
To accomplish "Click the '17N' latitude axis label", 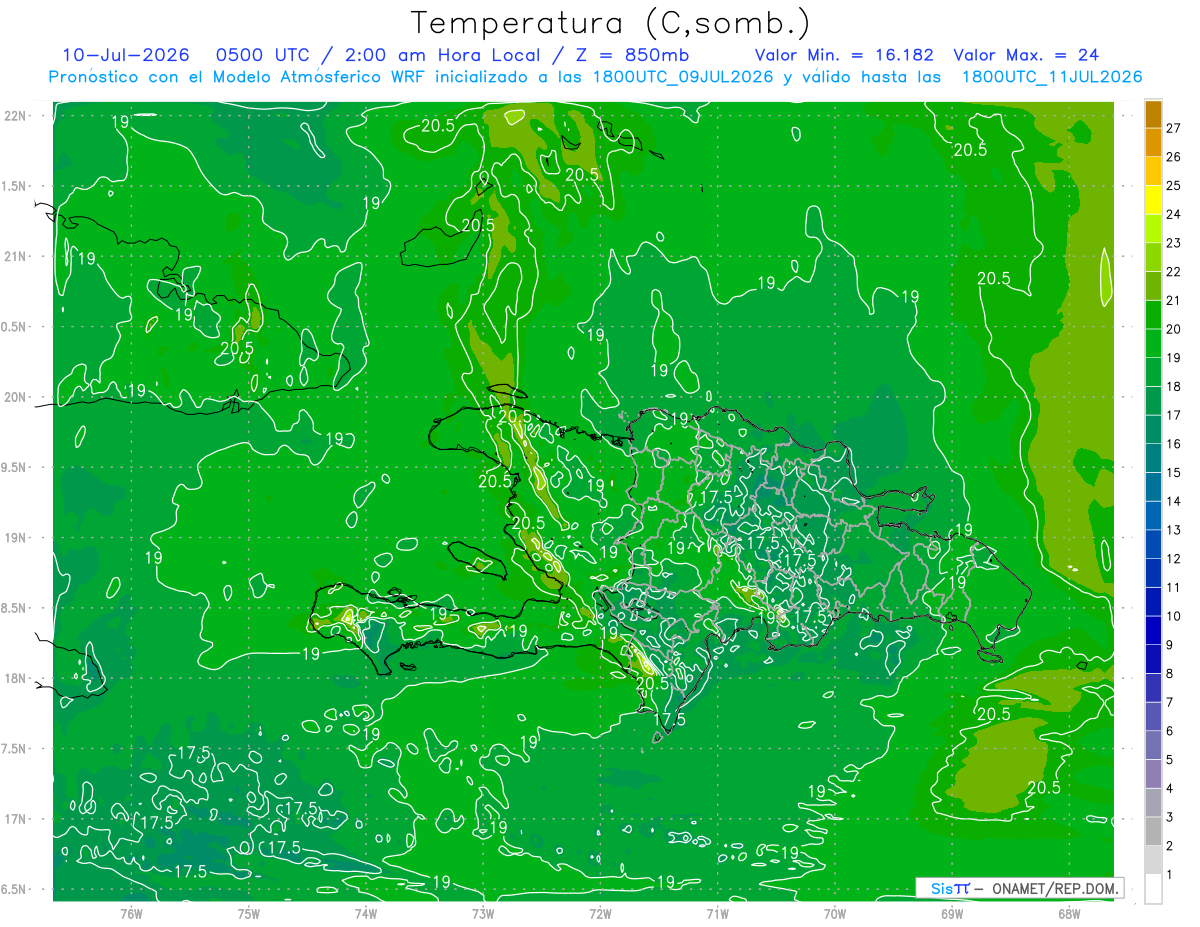I will pos(17,819).
